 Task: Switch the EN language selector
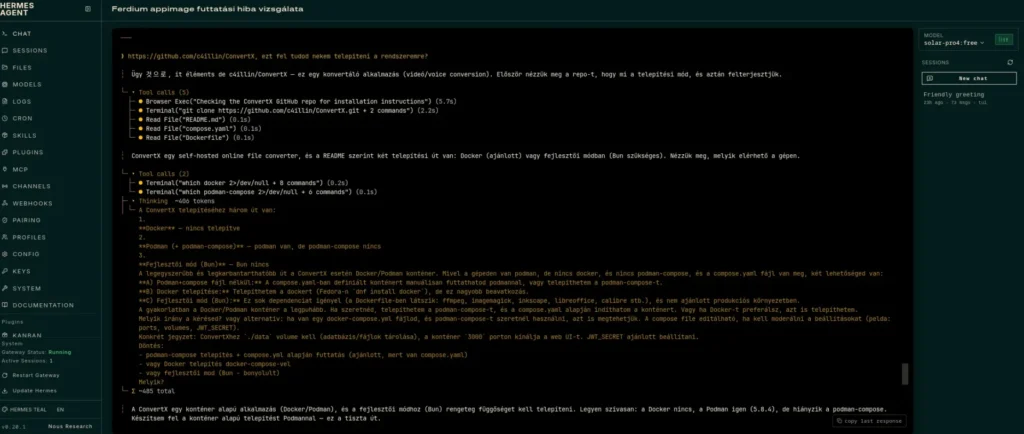[60, 409]
